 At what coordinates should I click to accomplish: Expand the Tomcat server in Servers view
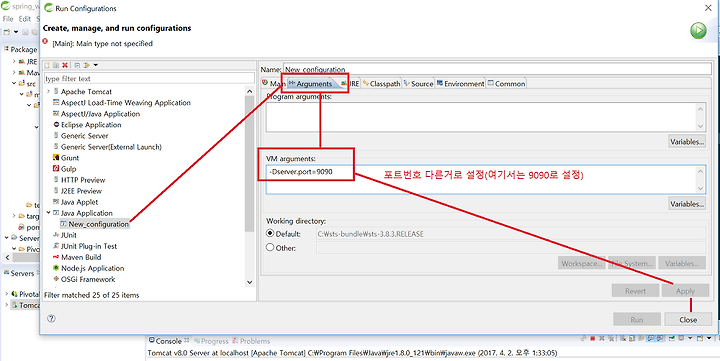7,305
